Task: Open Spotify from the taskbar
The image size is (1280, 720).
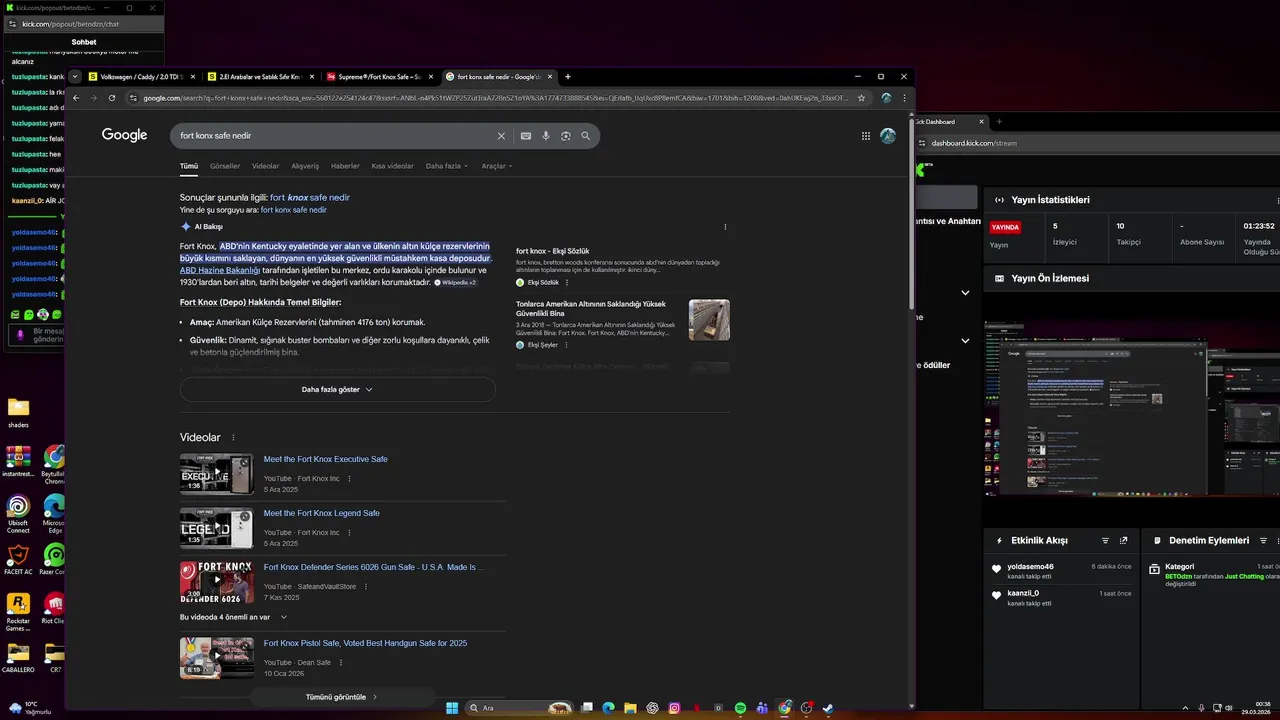Action: pyautogui.click(x=740, y=708)
